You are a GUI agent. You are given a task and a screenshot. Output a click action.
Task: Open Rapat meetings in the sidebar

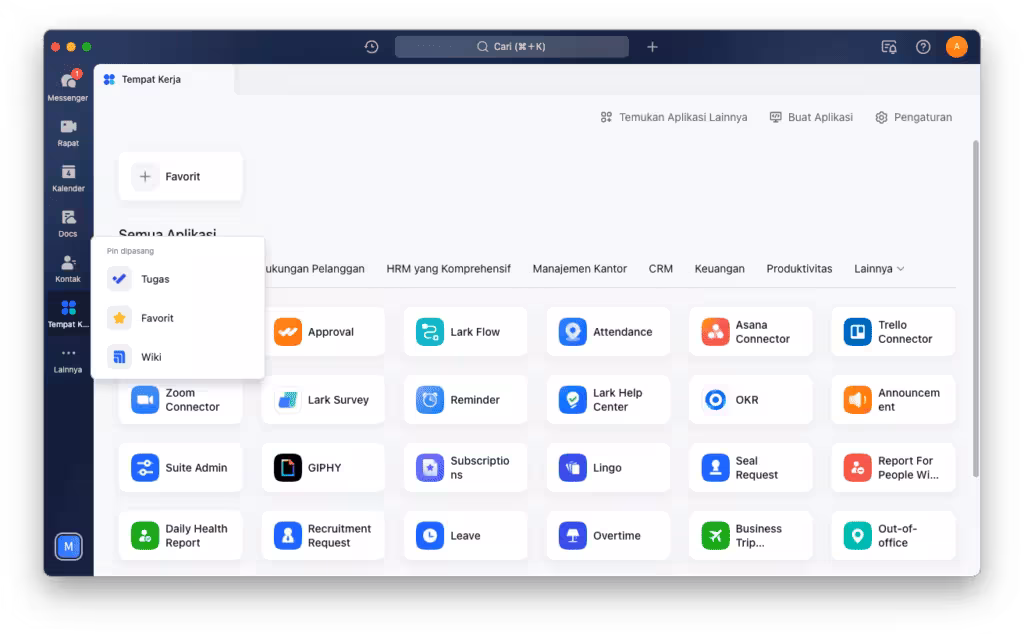click(68, 133)
